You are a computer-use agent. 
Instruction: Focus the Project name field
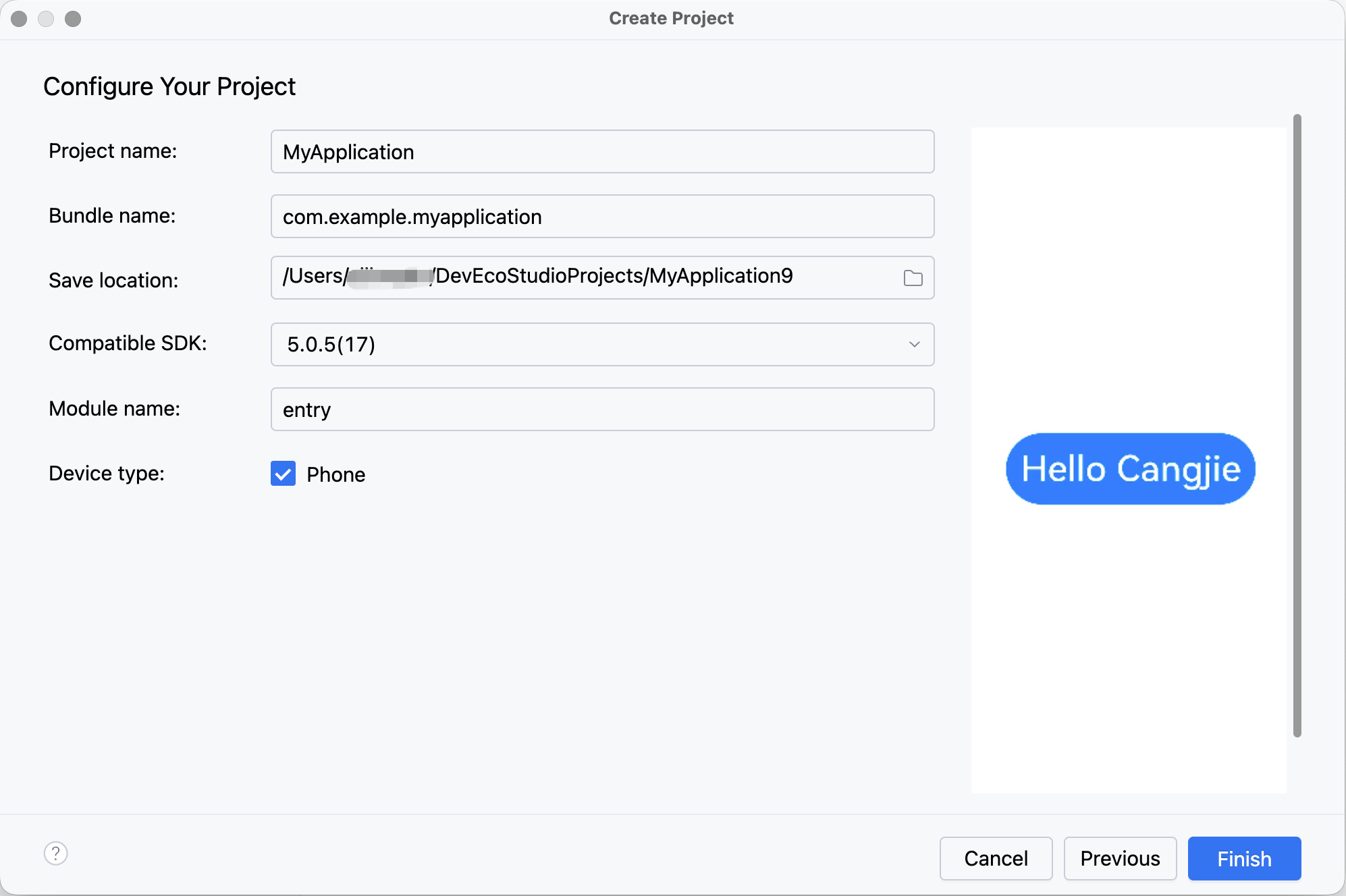(602, 152)
